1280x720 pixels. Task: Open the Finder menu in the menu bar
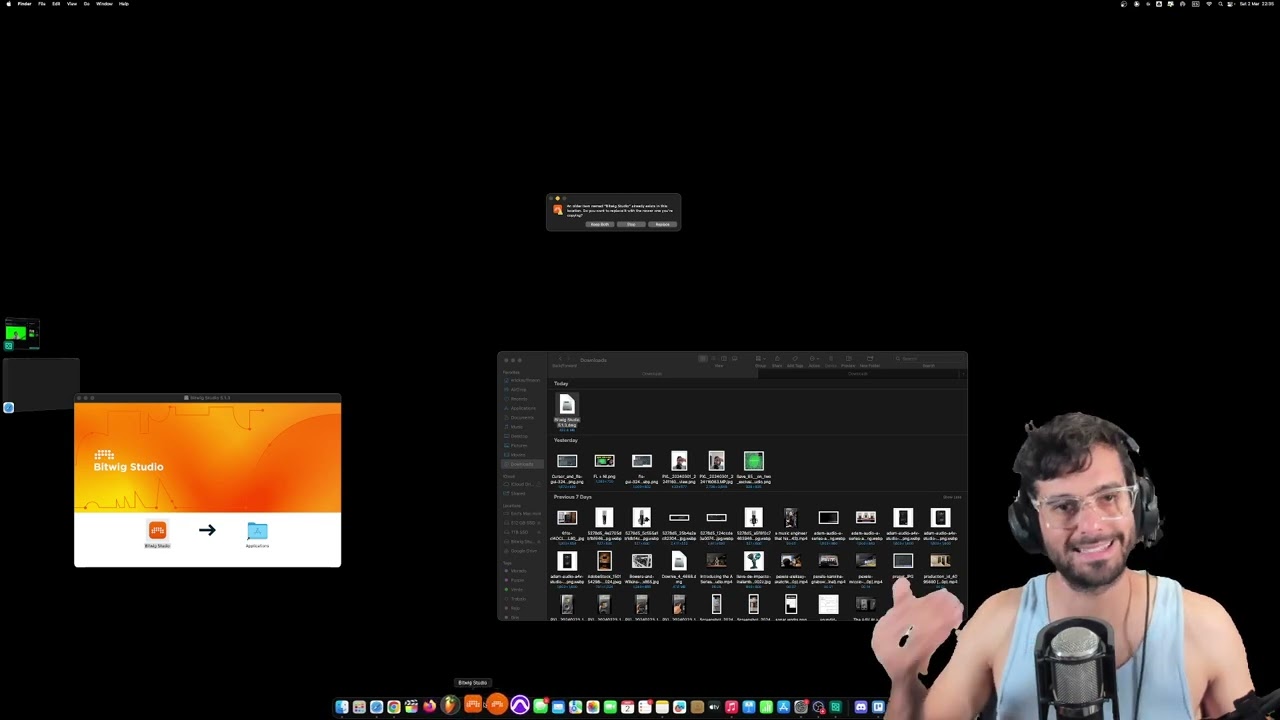click(24, 4)
